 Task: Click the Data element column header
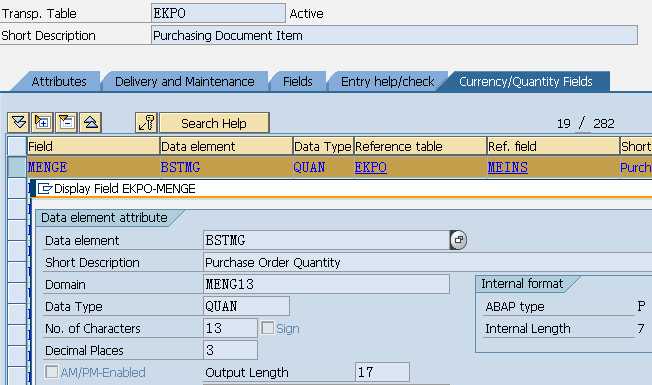(226, 146)
